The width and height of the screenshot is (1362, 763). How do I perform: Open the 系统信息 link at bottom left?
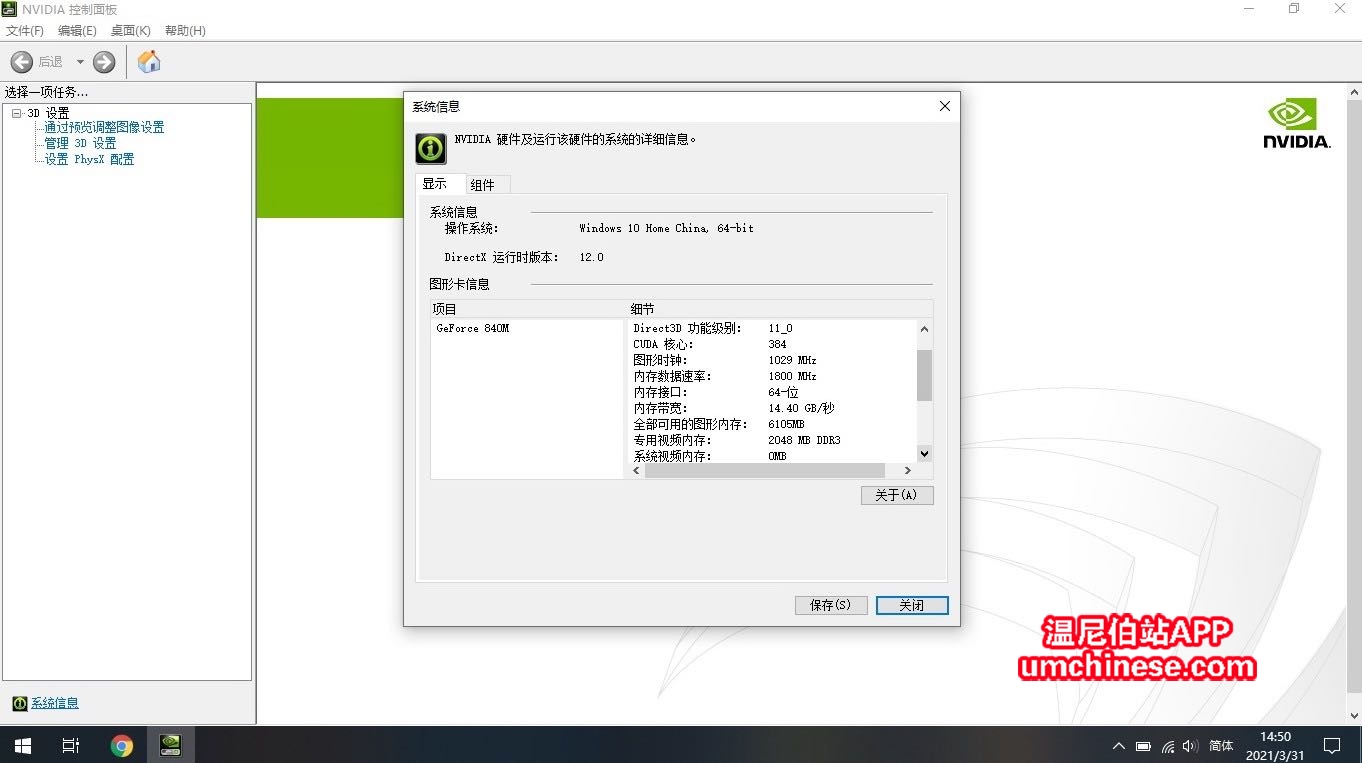point(55,704)
